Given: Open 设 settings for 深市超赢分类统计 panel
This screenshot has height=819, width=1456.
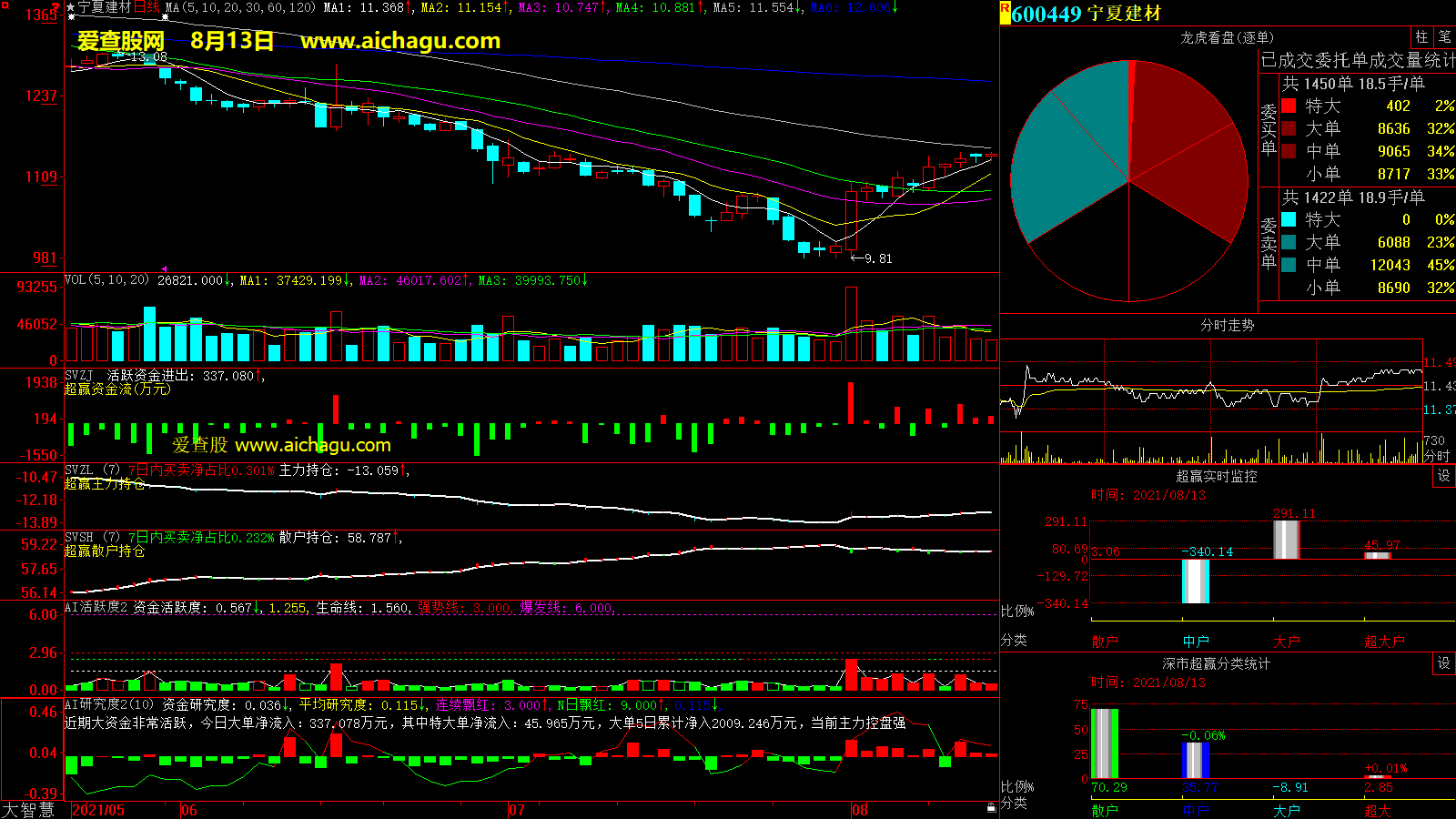Looking at the screenshot, I should coord(1444,663).
